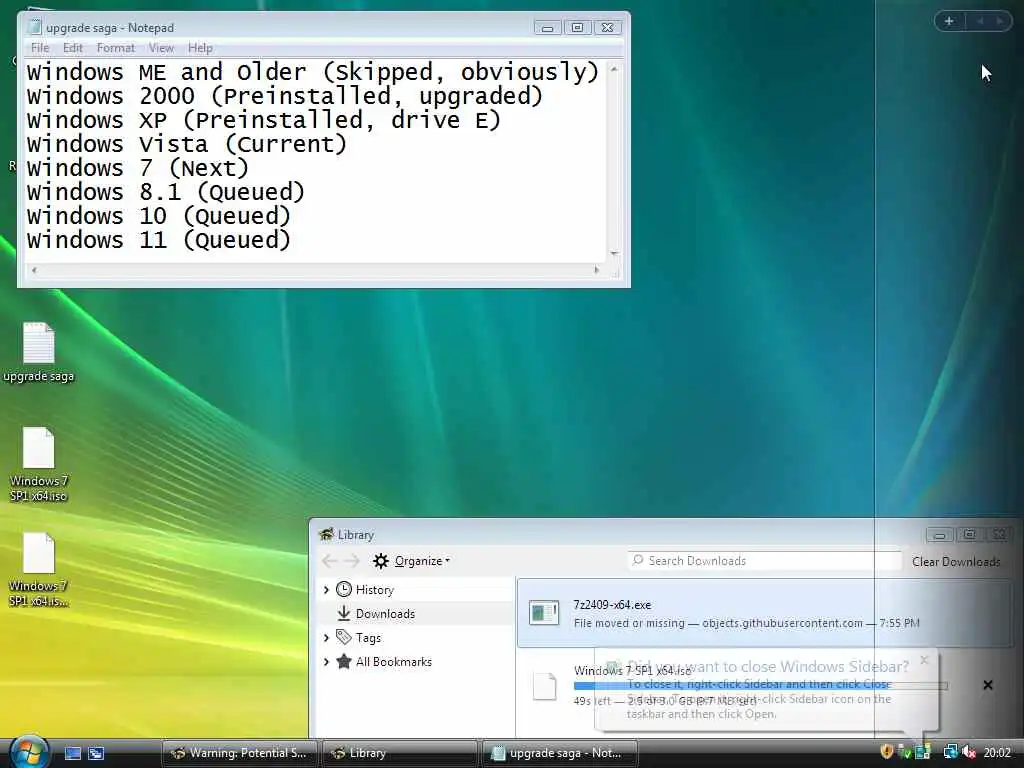Open Notepad File menu
The image size is (1024, 768).
[40, 48]
